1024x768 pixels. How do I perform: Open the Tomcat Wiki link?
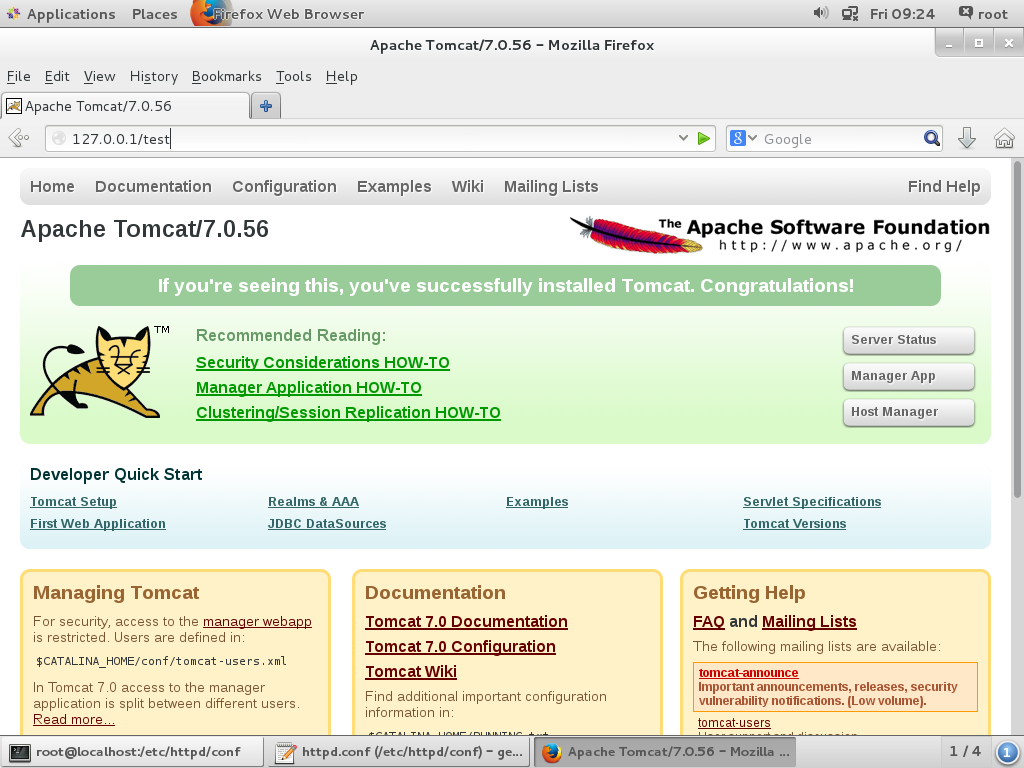411,672
